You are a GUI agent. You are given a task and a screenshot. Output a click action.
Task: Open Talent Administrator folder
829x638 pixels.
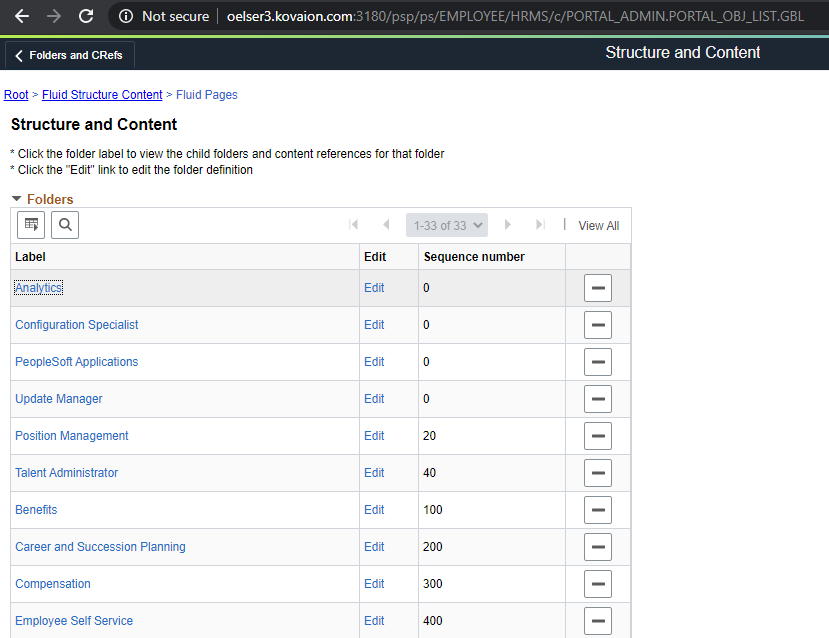67,473
